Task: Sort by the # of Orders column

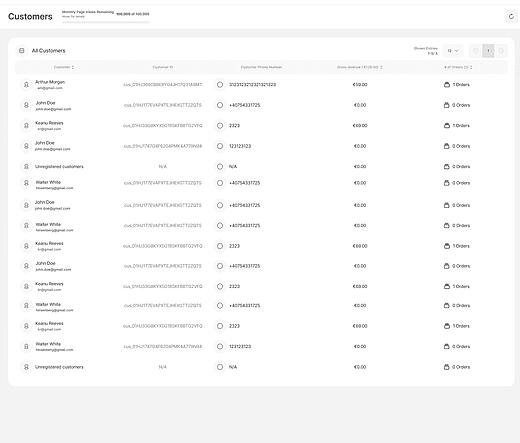Action: coord(458,67)
